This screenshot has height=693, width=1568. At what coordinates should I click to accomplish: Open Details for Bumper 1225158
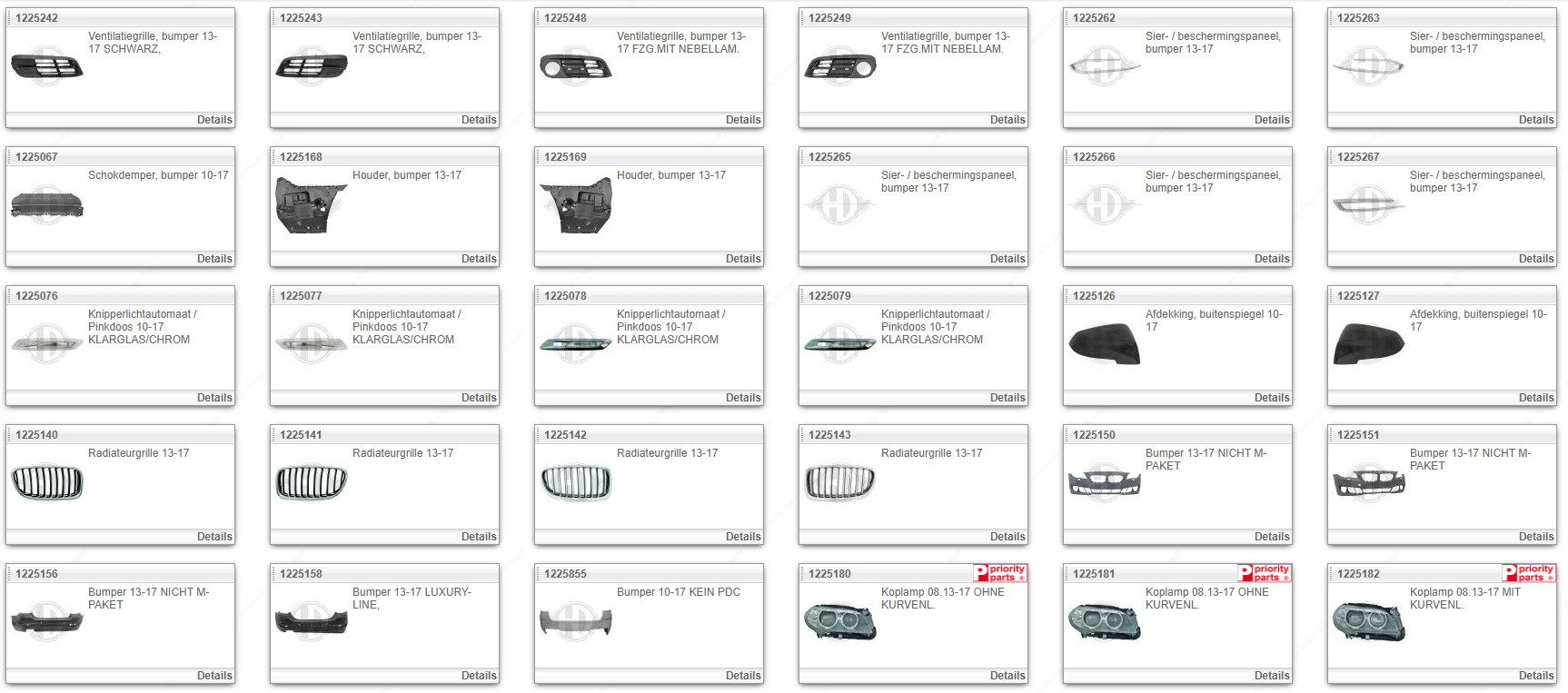pyautogui.click(x=479, y=676)
